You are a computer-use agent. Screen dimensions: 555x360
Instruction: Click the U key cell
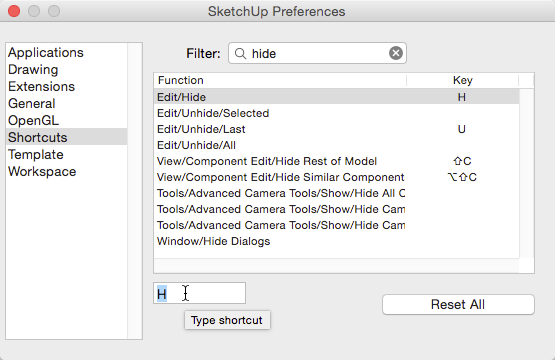tap(462, 129)
